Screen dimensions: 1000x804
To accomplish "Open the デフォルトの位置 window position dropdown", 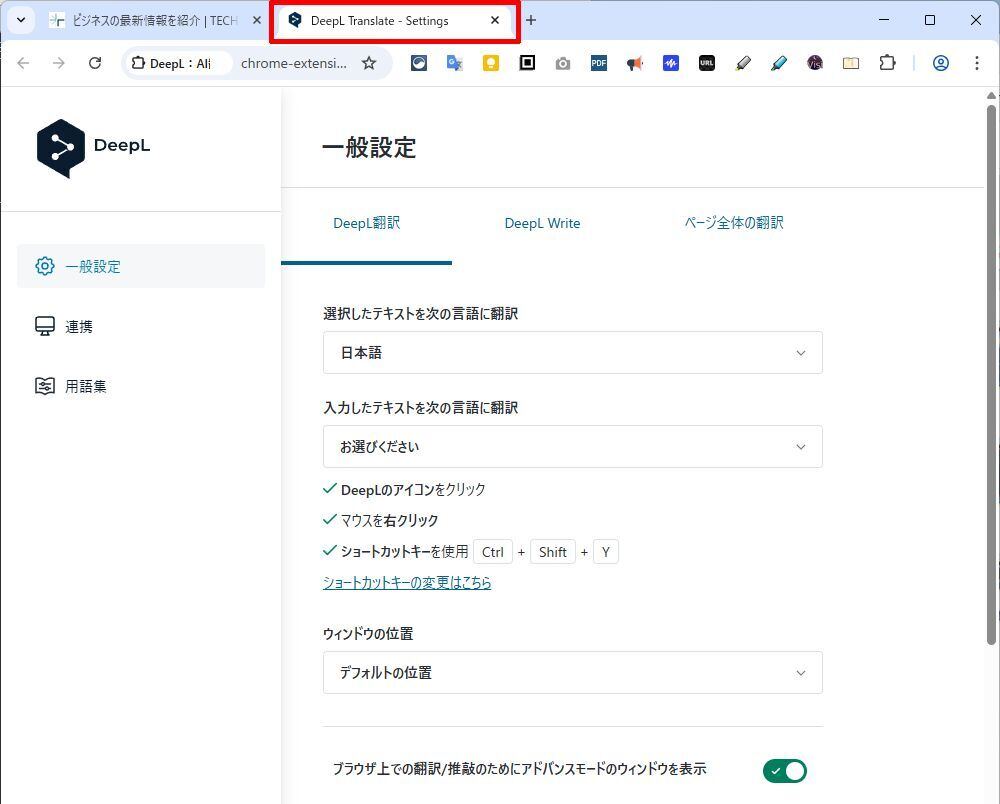I will 573,673.
